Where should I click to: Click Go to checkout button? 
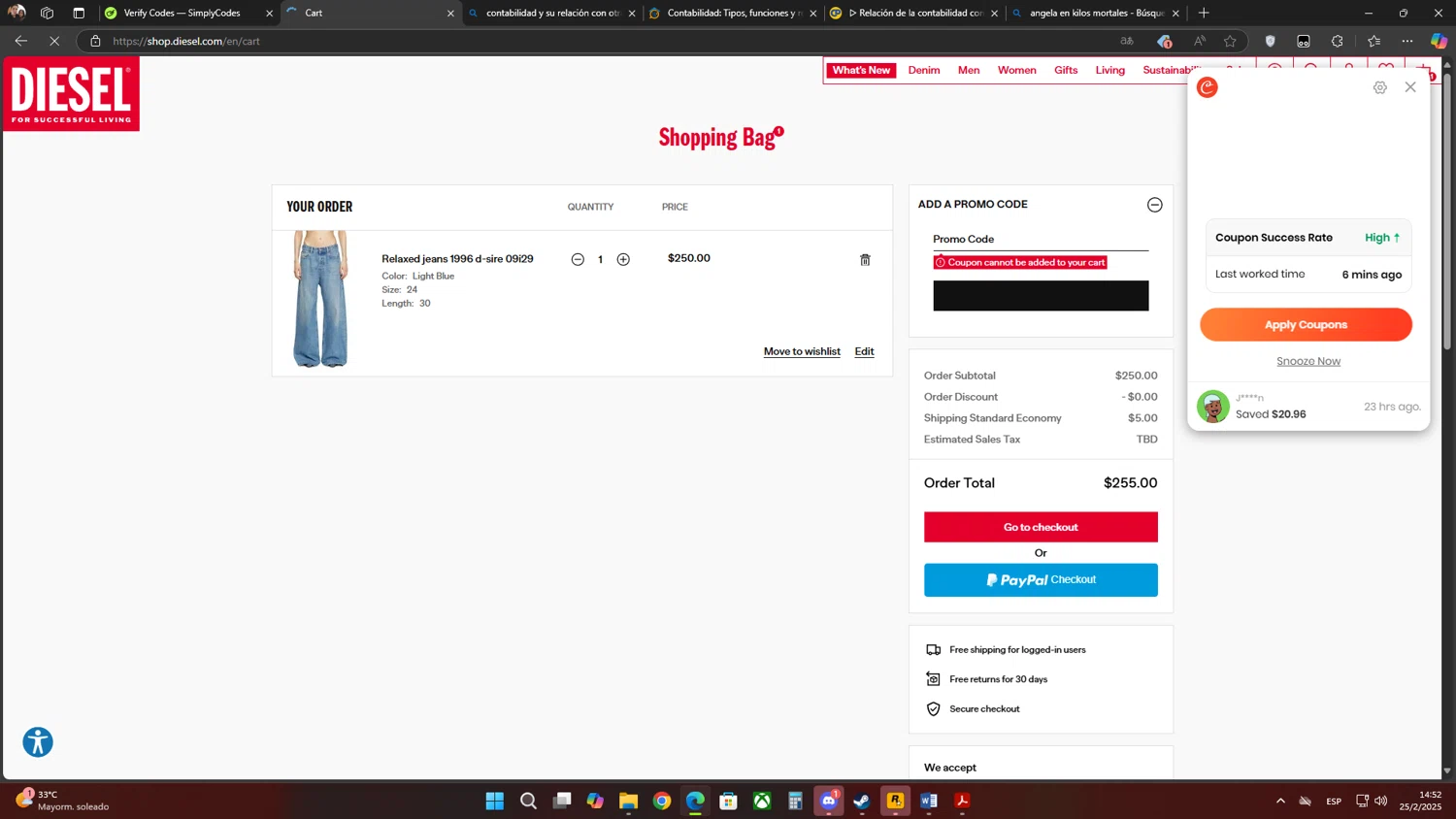(x=1041, y=527)
